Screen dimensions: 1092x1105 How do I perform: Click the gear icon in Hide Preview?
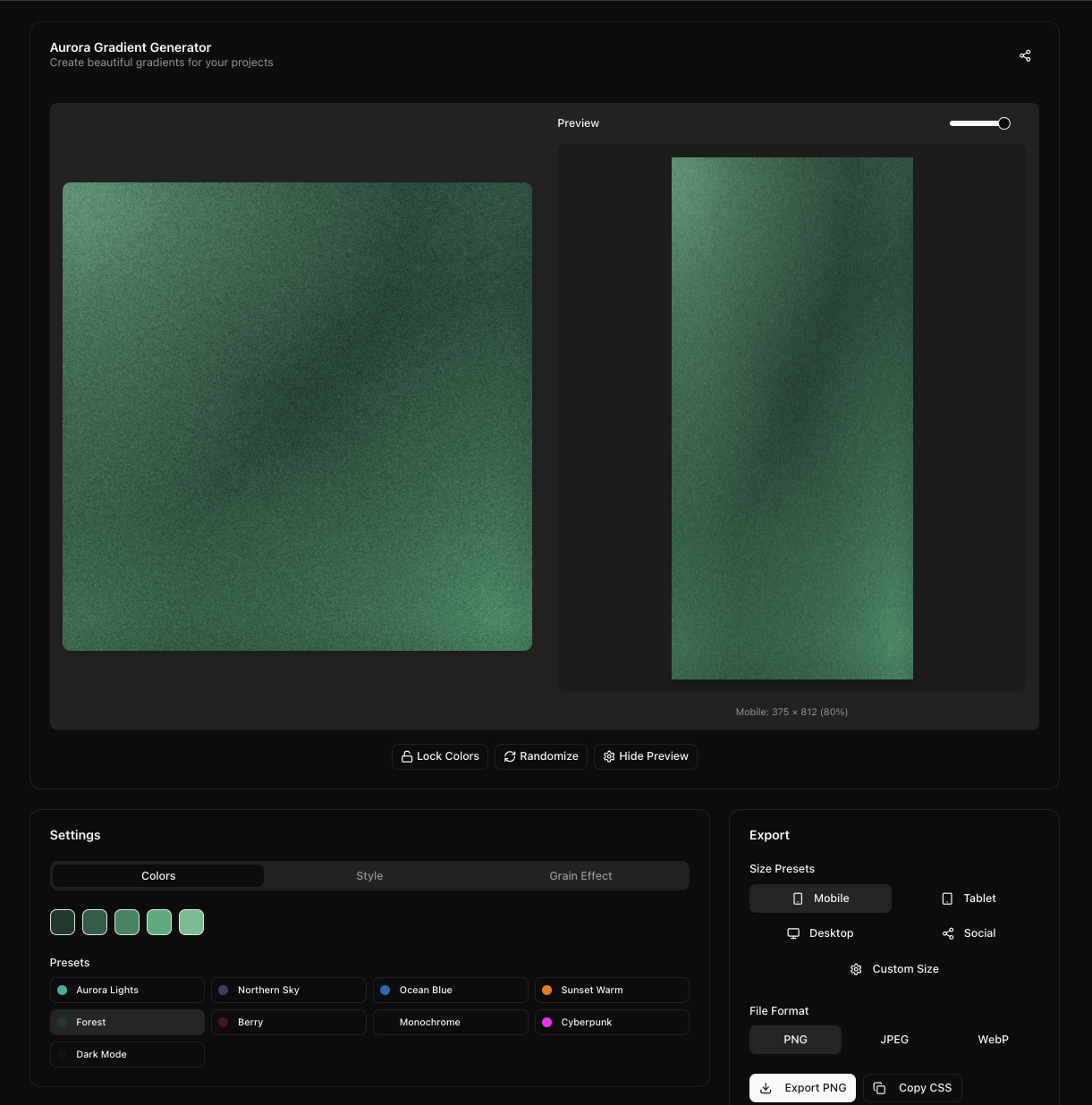click(609, 756)
